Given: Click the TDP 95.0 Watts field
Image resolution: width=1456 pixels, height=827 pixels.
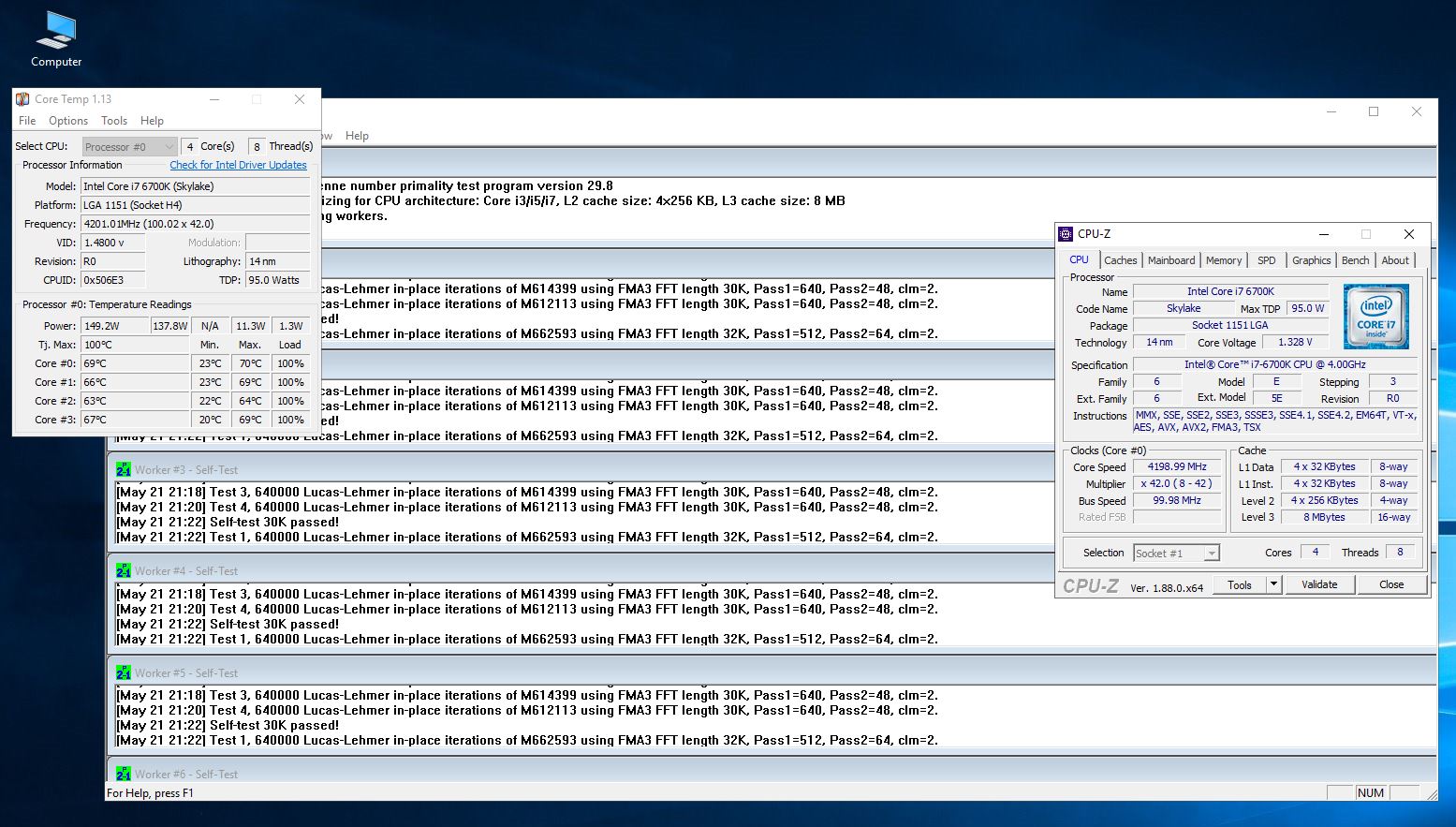Looking at the screenshot, I should pyautogui.click(x=277, y=280).
